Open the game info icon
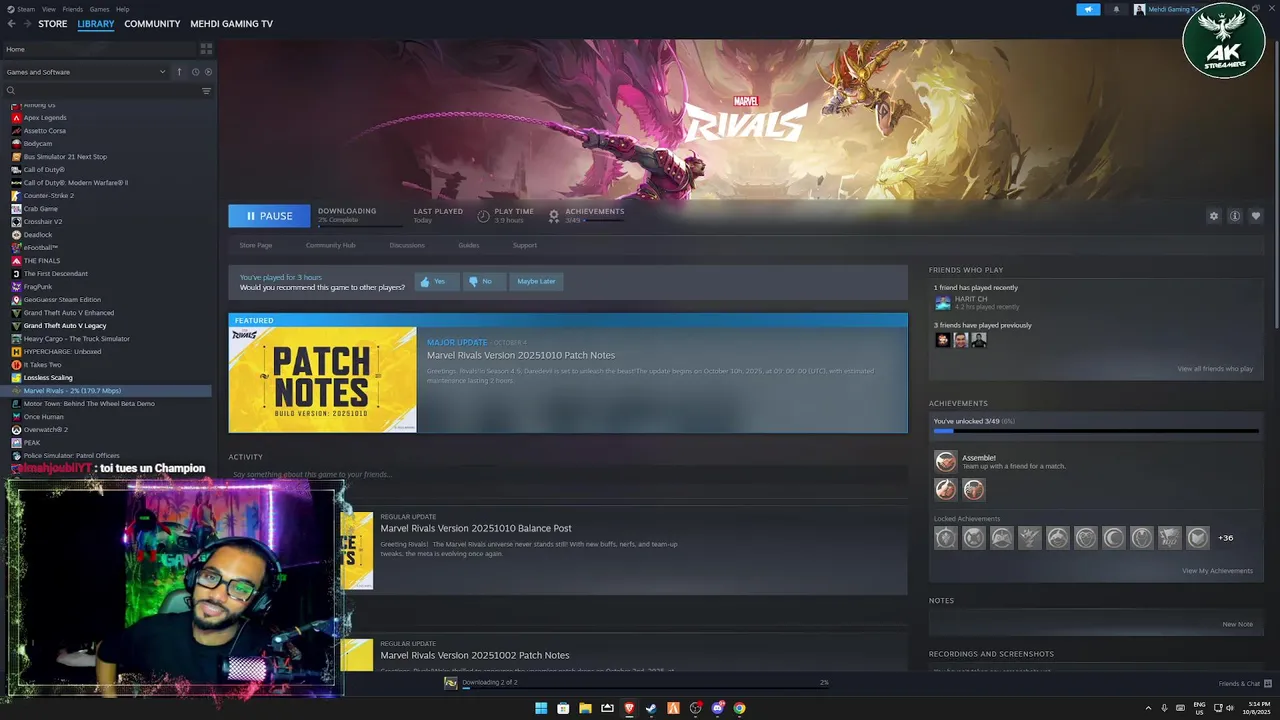This screenshot has width=1280, height=720. pyautogui.click(x=1235, y=216)
